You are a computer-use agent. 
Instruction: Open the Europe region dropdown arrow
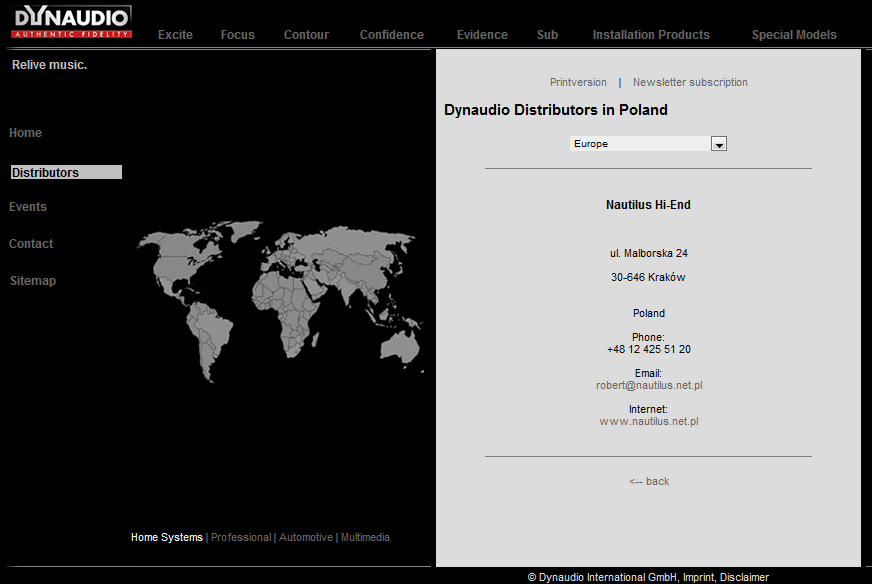719,144
